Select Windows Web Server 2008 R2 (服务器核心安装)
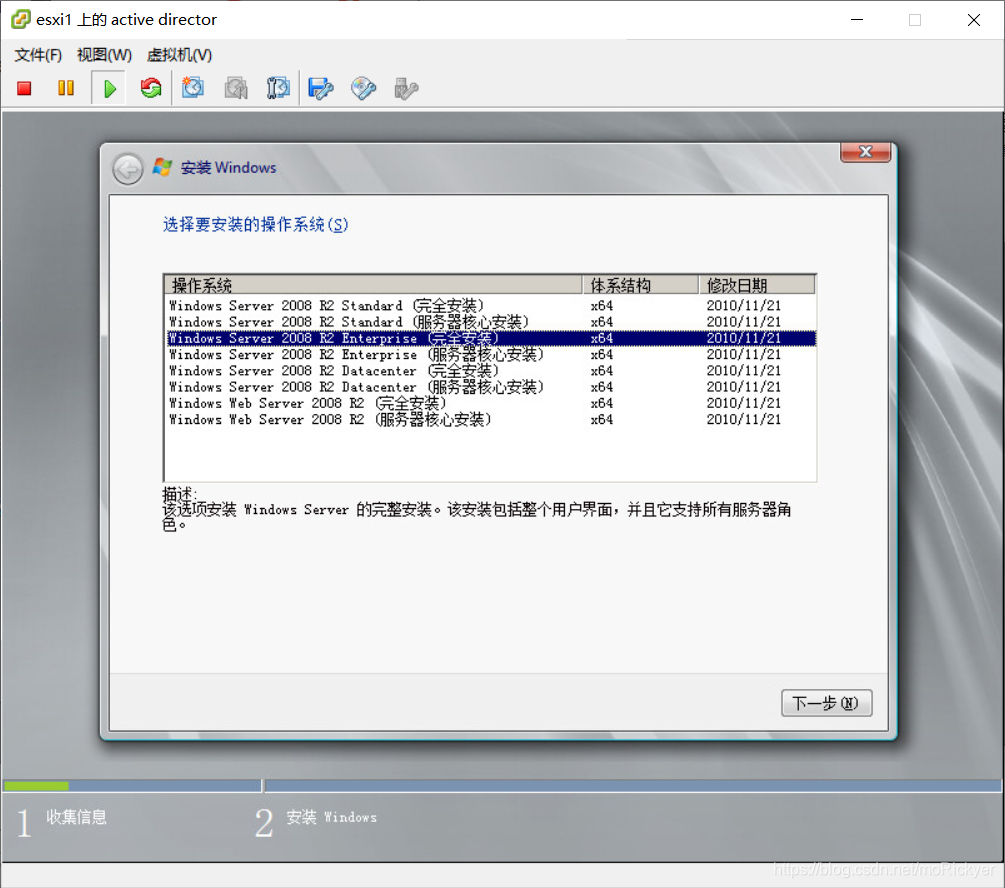Image resolution: width=1005 pixels, height=888 pixels. pyautogui.click(x=490, y=419)
